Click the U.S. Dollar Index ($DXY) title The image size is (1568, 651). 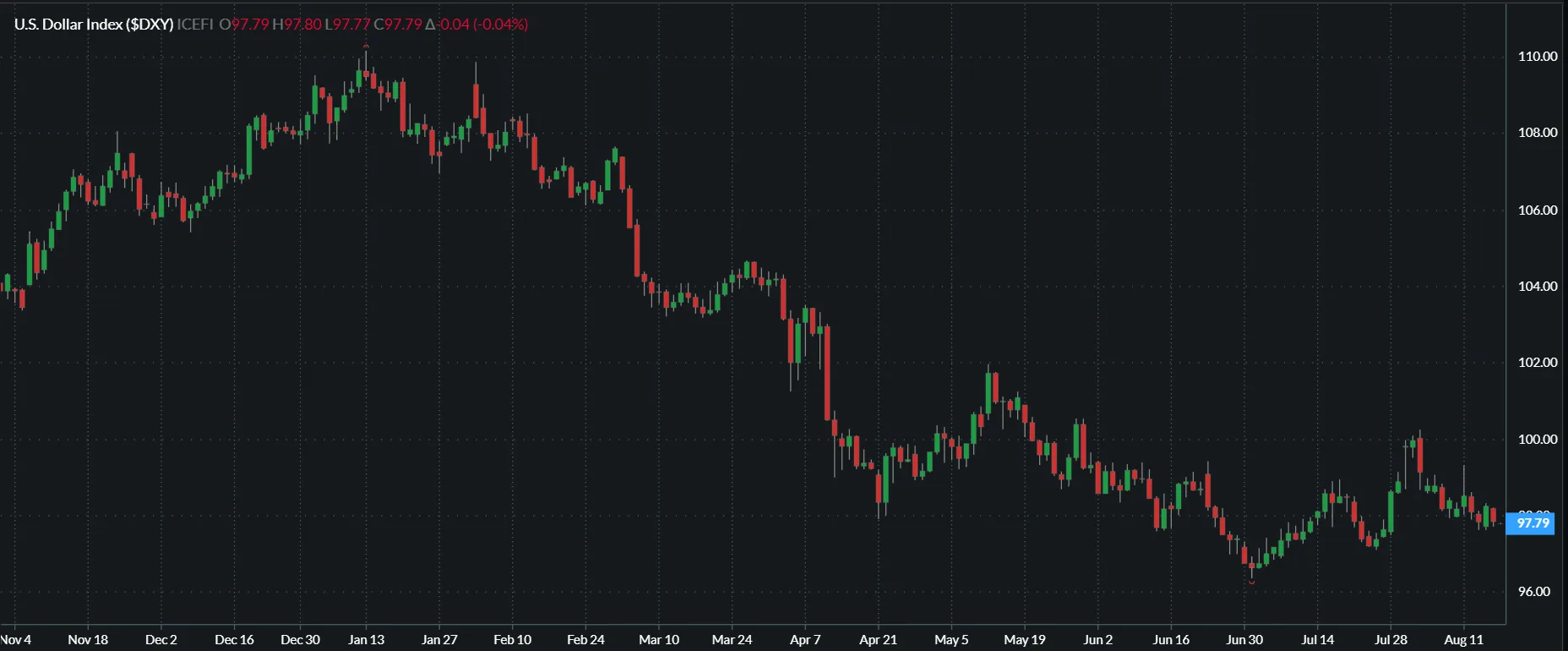click(93, 25)
